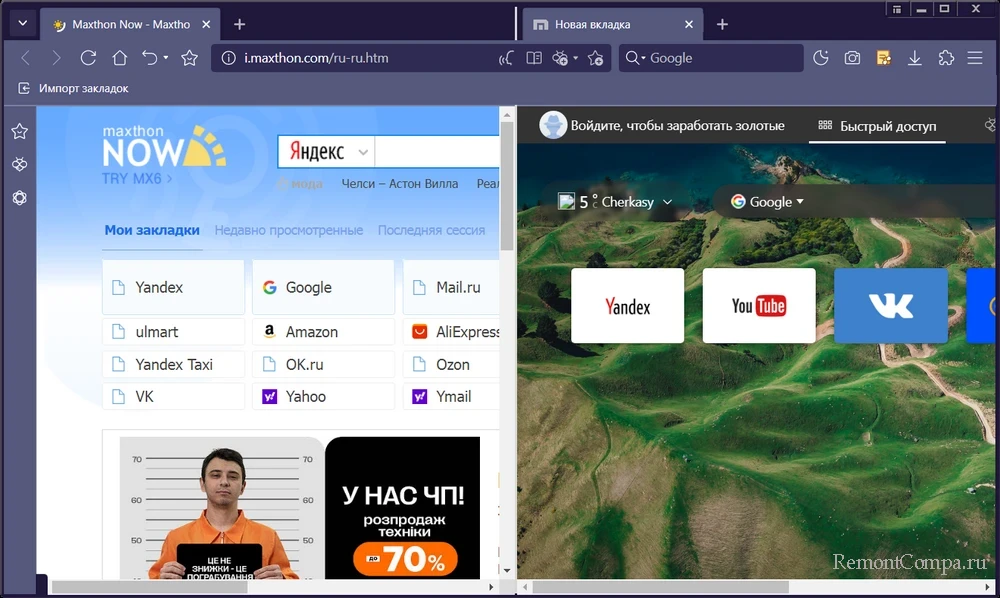Click the Импорт закладок bookmark bar label
Viewport: 1000px width, 598px height.
[x=84, y=88]
